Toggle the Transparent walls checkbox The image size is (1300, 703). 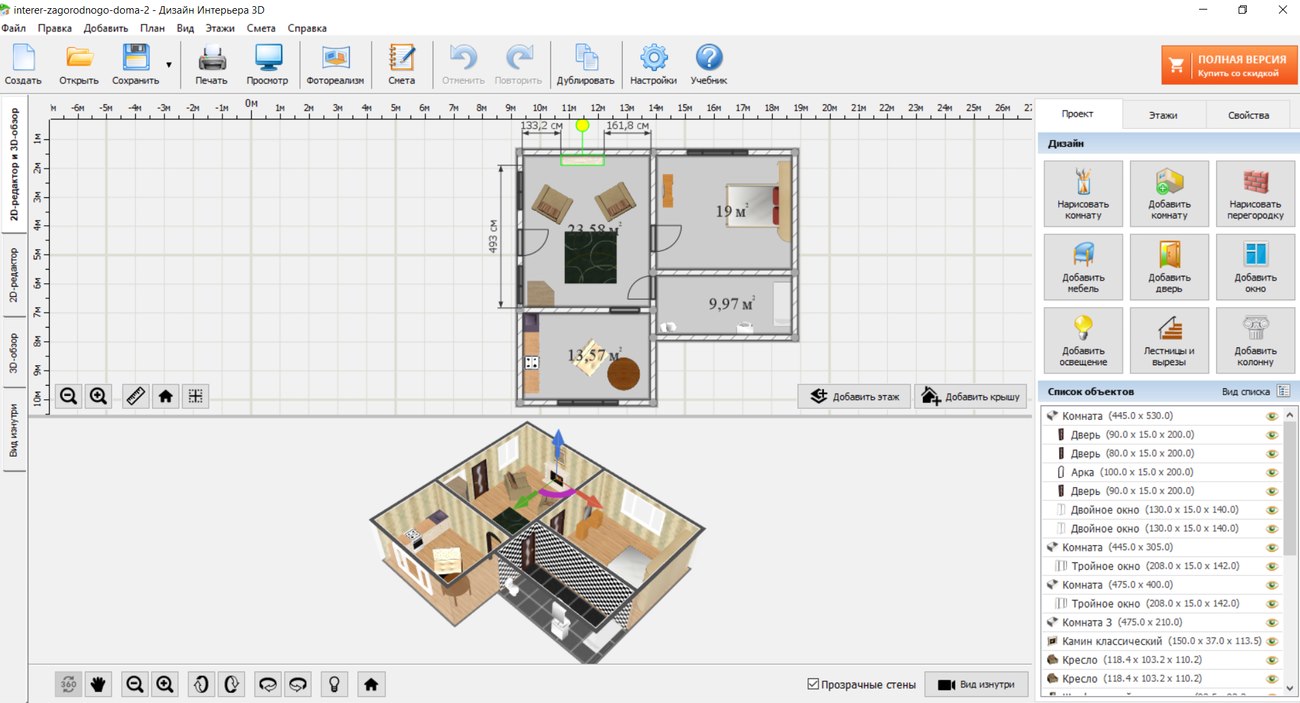click(x=813, y=685)
